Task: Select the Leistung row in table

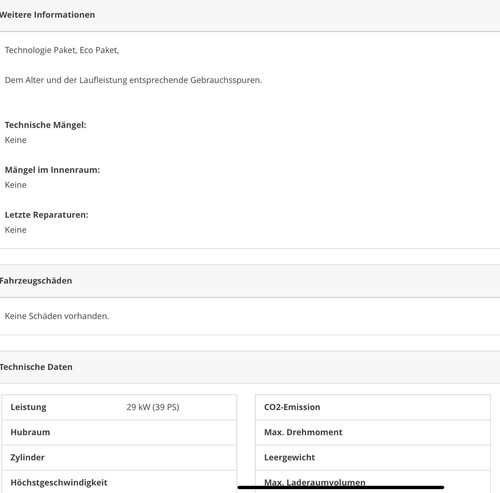Action: point(119,407)
